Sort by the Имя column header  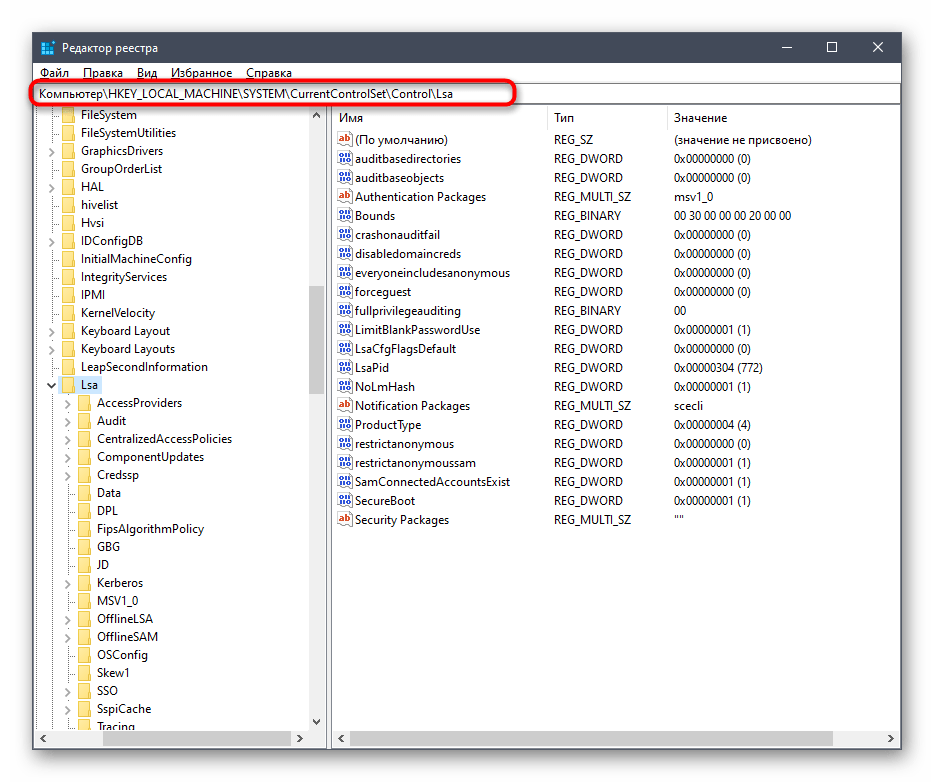pos(440,118)
